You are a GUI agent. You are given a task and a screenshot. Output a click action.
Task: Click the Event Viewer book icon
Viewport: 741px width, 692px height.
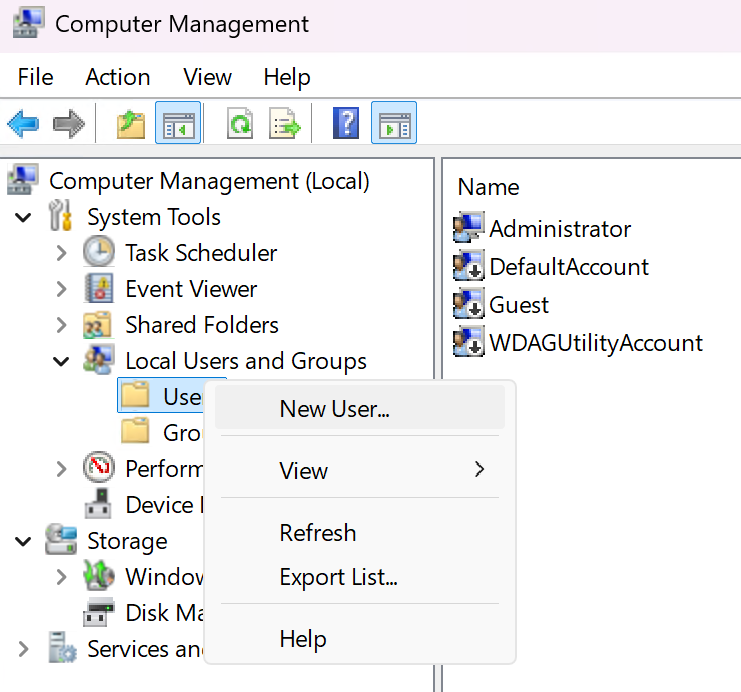click(98, 287)
